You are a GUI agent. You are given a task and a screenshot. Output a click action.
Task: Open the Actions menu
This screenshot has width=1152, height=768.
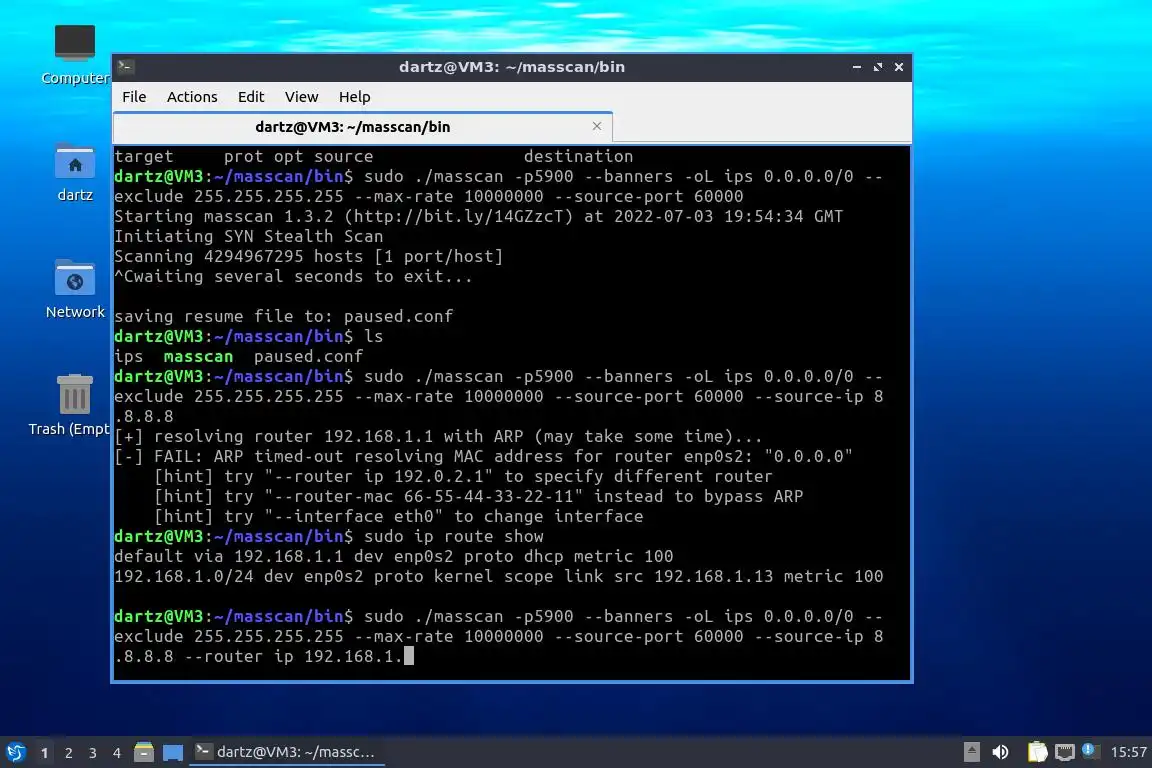click(192, 97)
